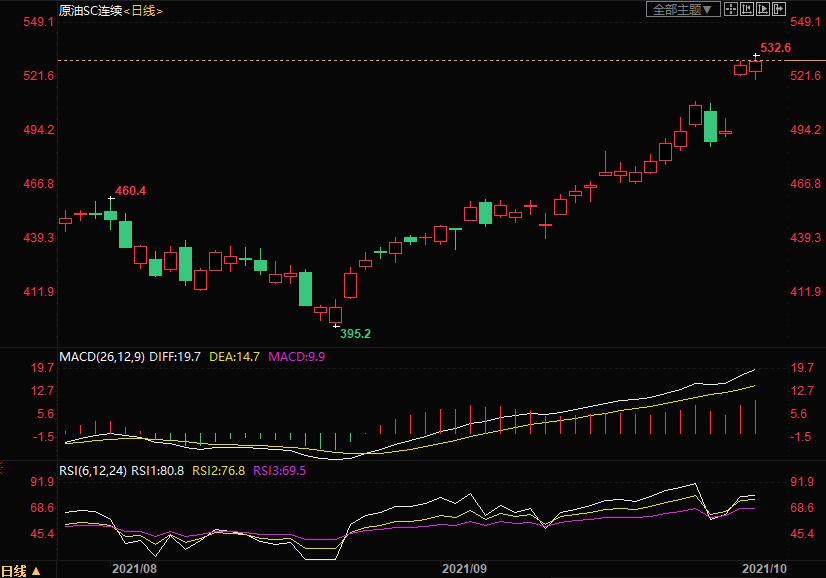The height and width of the screenshot is (578, 826).
Task: Click the <日线> period label in title
Action: click(143, 10)
